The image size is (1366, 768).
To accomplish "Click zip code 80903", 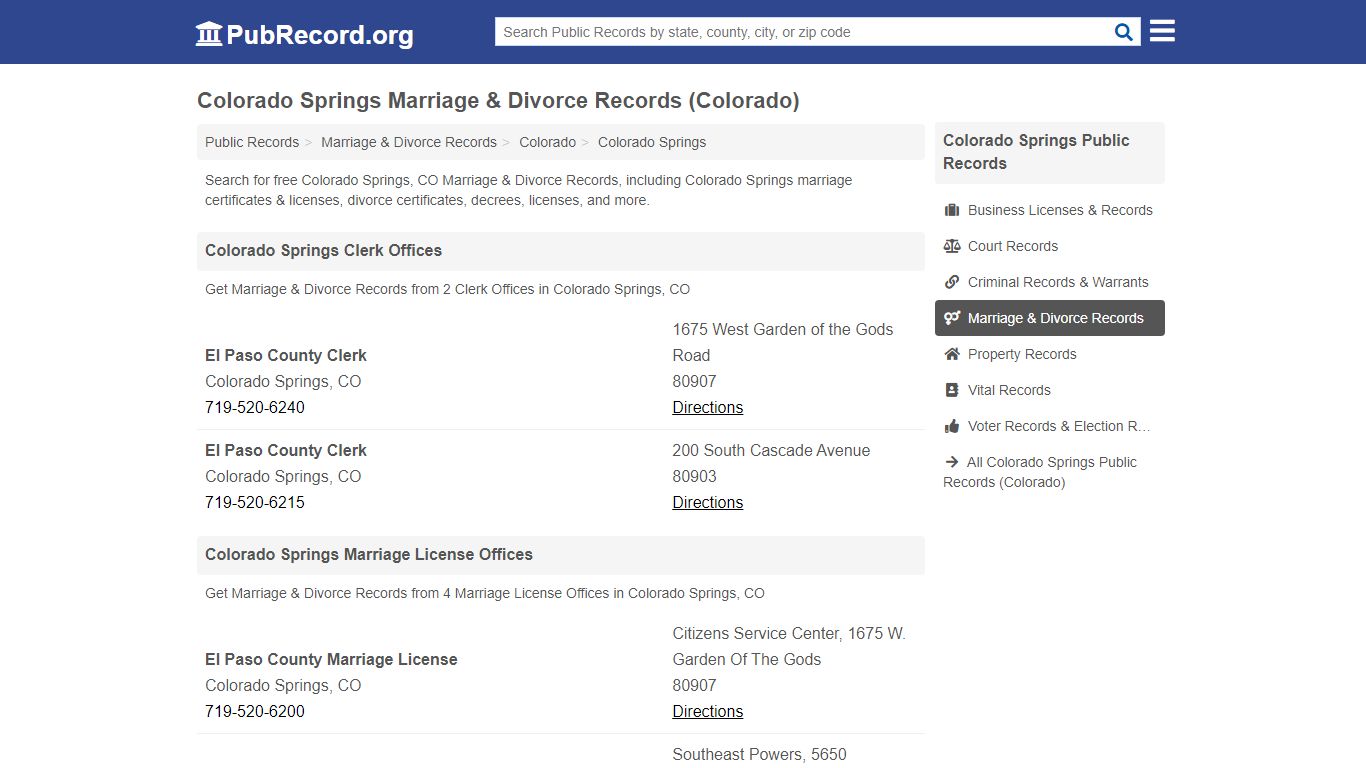I will [x=694, y=476].
